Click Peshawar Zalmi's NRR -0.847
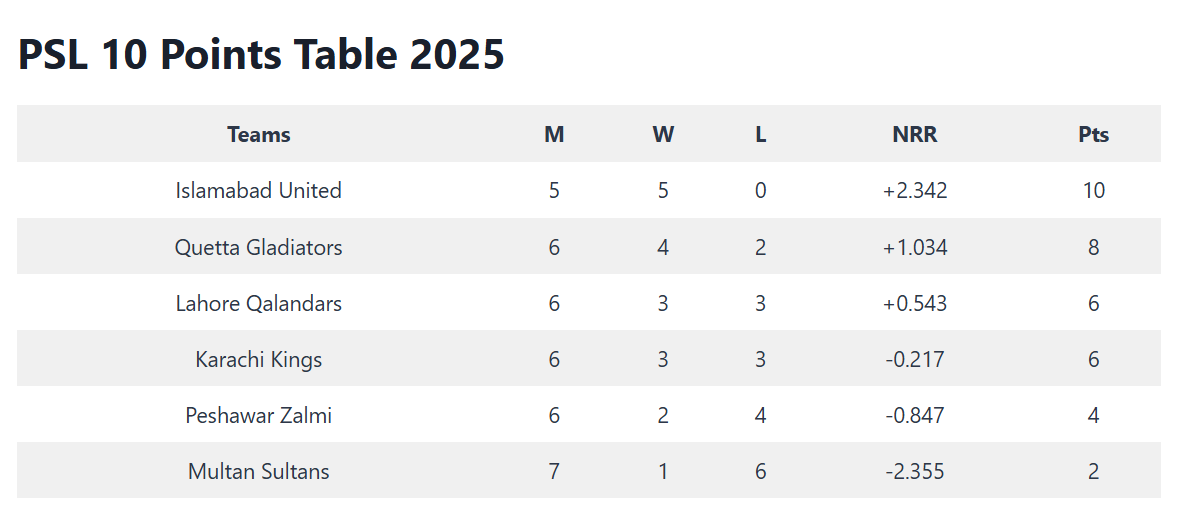1188x530 pixels. [914, 415]
